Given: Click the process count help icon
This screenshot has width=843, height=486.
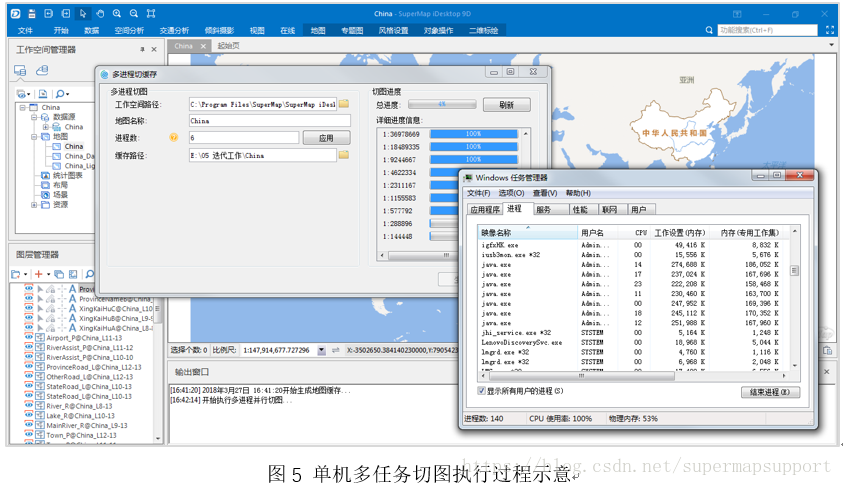Looking at the screenshot, I should pyautogui.click(x=174, y=138).
